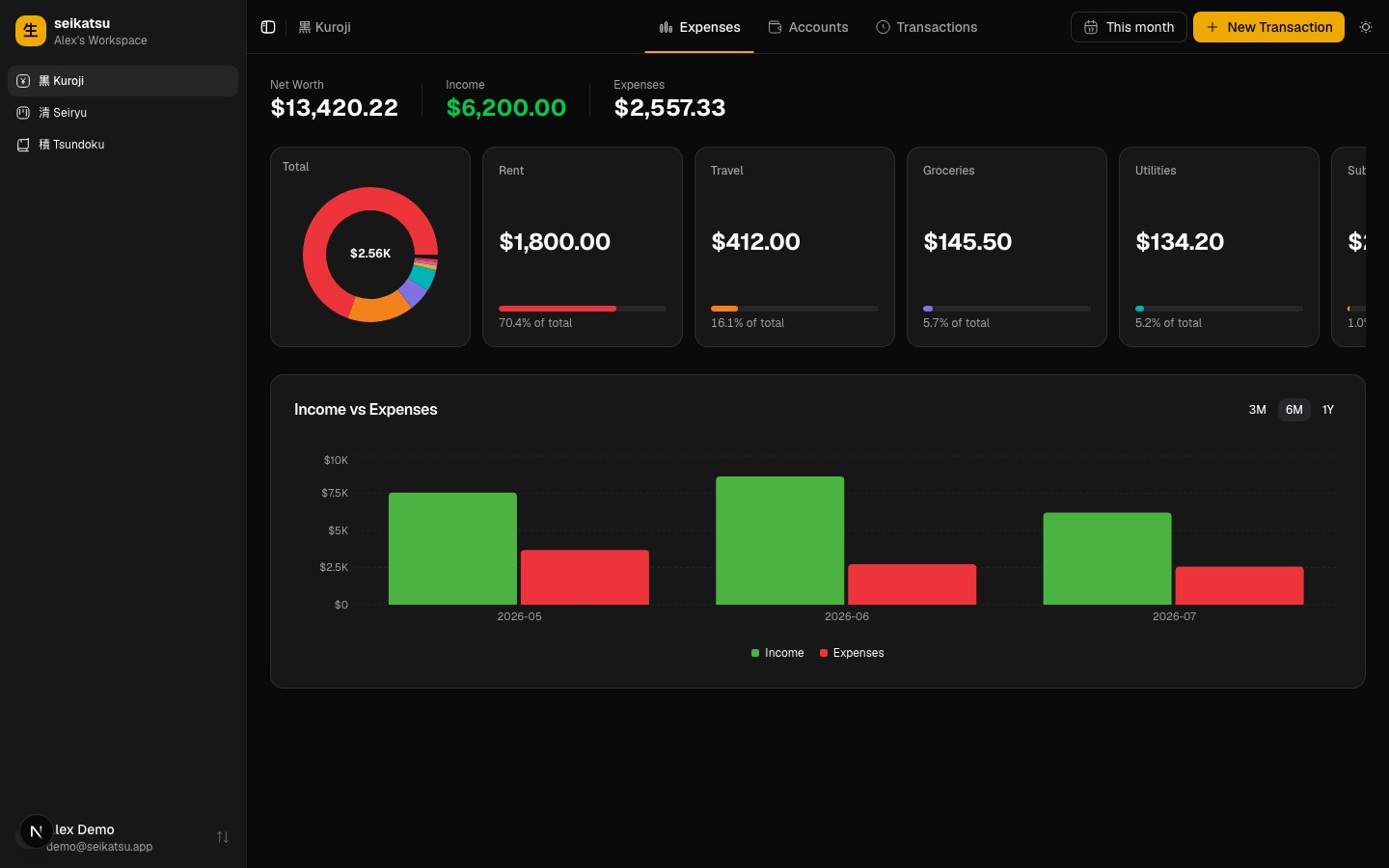1389x868 pixels.
Task: Click the $2.56K donut center label
Action: pyautogui.click(x=370, y=254)
